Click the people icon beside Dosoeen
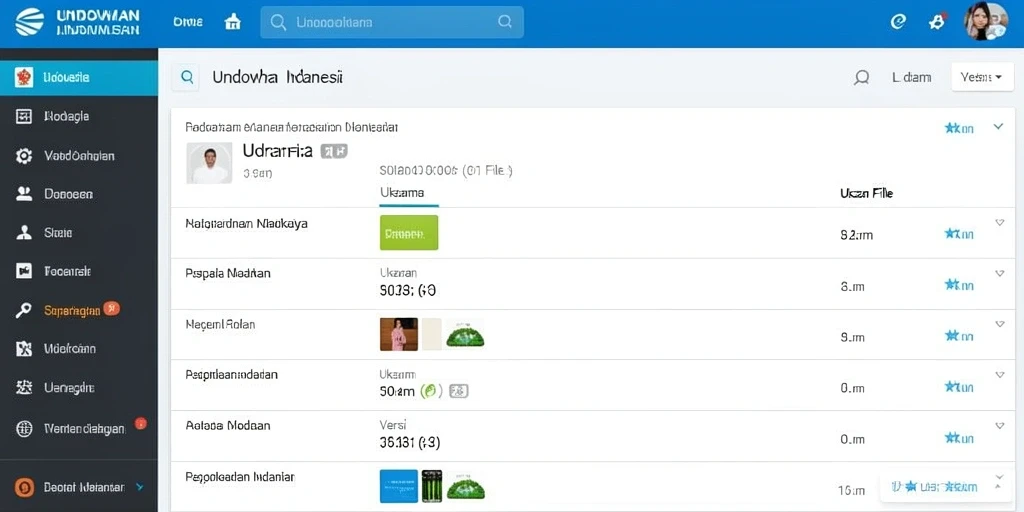1024x512 pixels. [24, 194]
